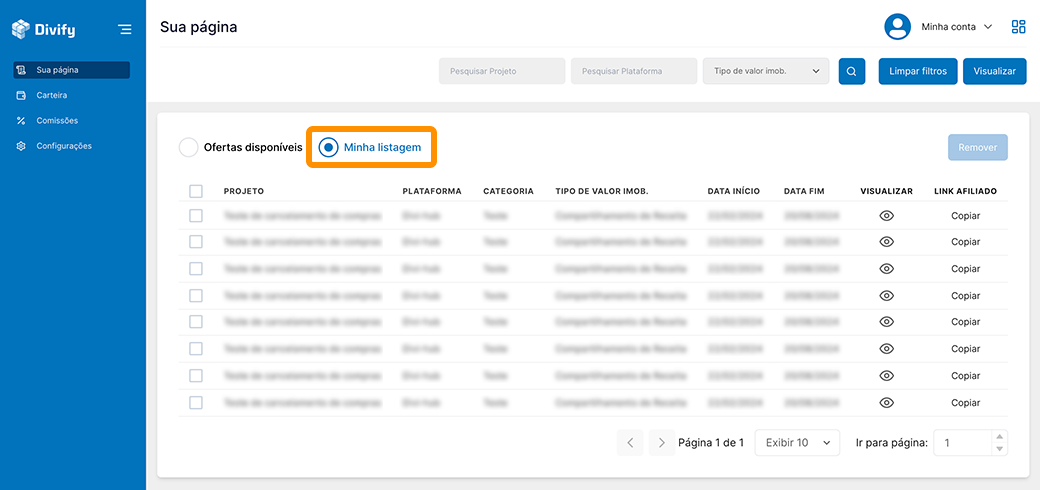Select the Ofertas disponíveis radio button
This screenshot has width=1040, height=490.
pos(188,147)
